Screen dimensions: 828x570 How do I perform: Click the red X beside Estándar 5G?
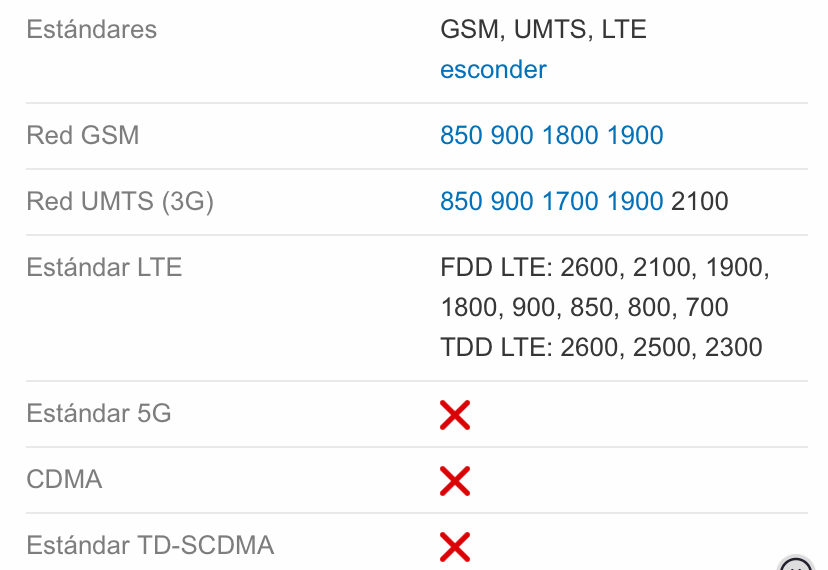455,414
